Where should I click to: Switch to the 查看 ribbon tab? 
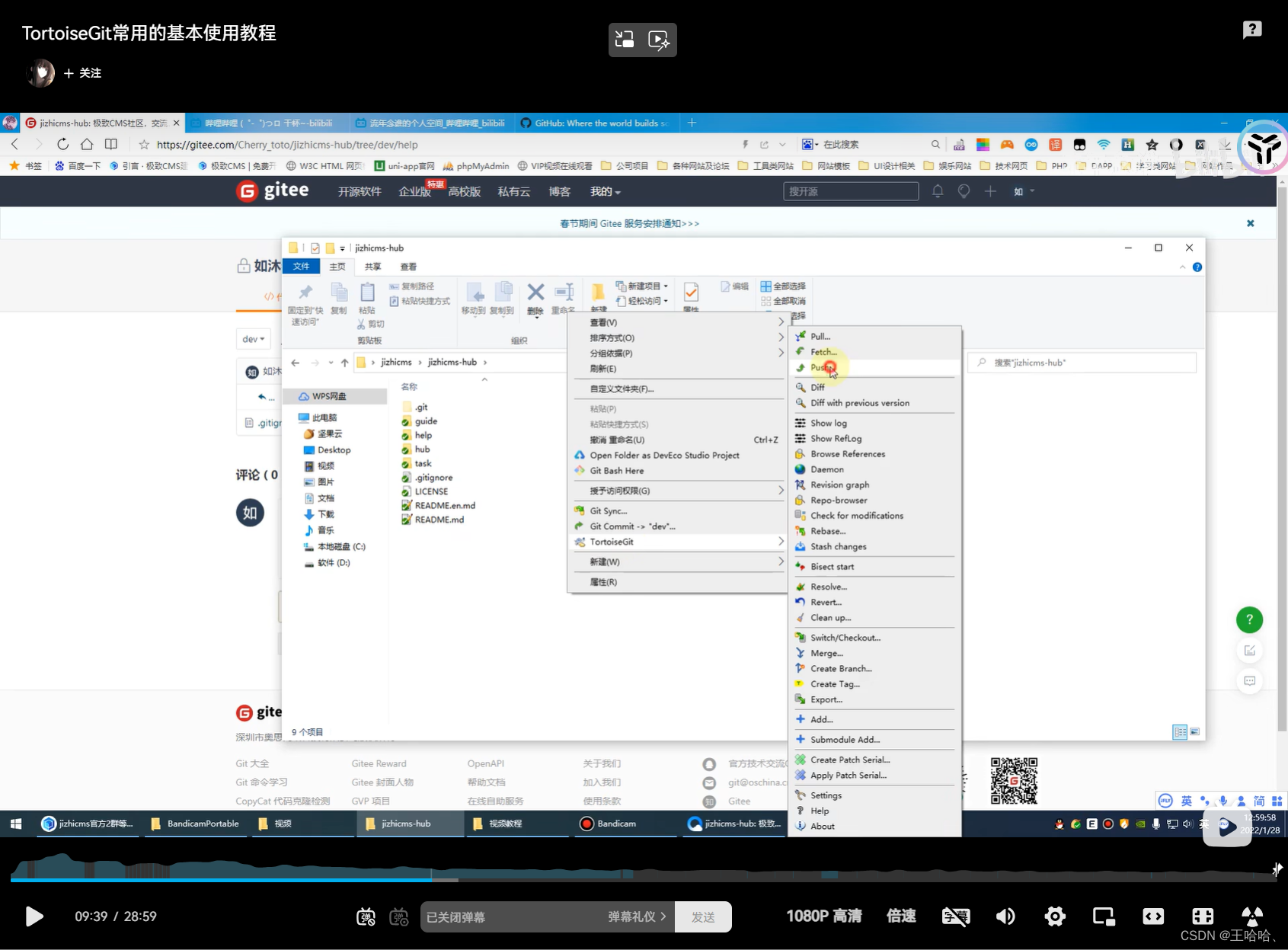pyautogui.click(x=408, y=267)
